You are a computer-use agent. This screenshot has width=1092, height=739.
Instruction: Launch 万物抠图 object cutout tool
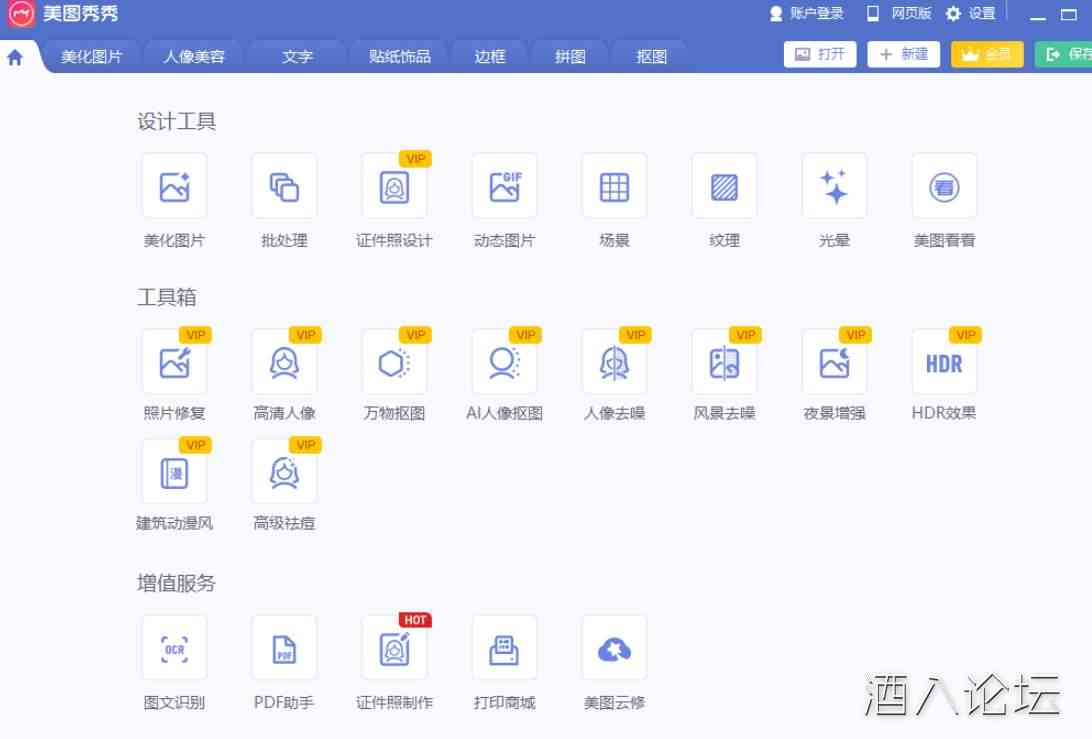click(x=394, y=362)
